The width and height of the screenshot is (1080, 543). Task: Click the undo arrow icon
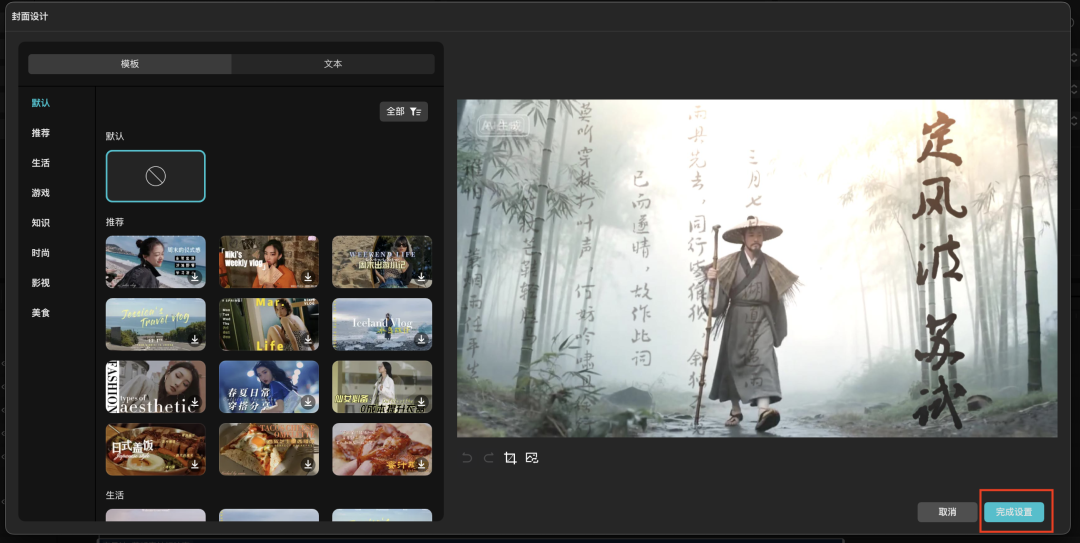pyautogui.click(x=466, y=458)
